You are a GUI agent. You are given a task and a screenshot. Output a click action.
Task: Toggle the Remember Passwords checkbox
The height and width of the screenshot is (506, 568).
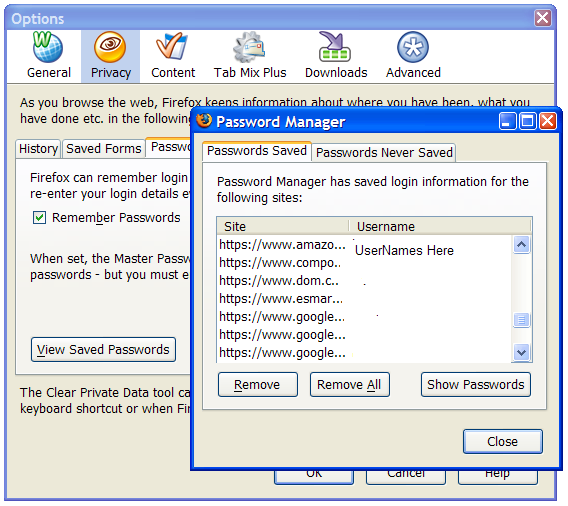pos(39,218)
